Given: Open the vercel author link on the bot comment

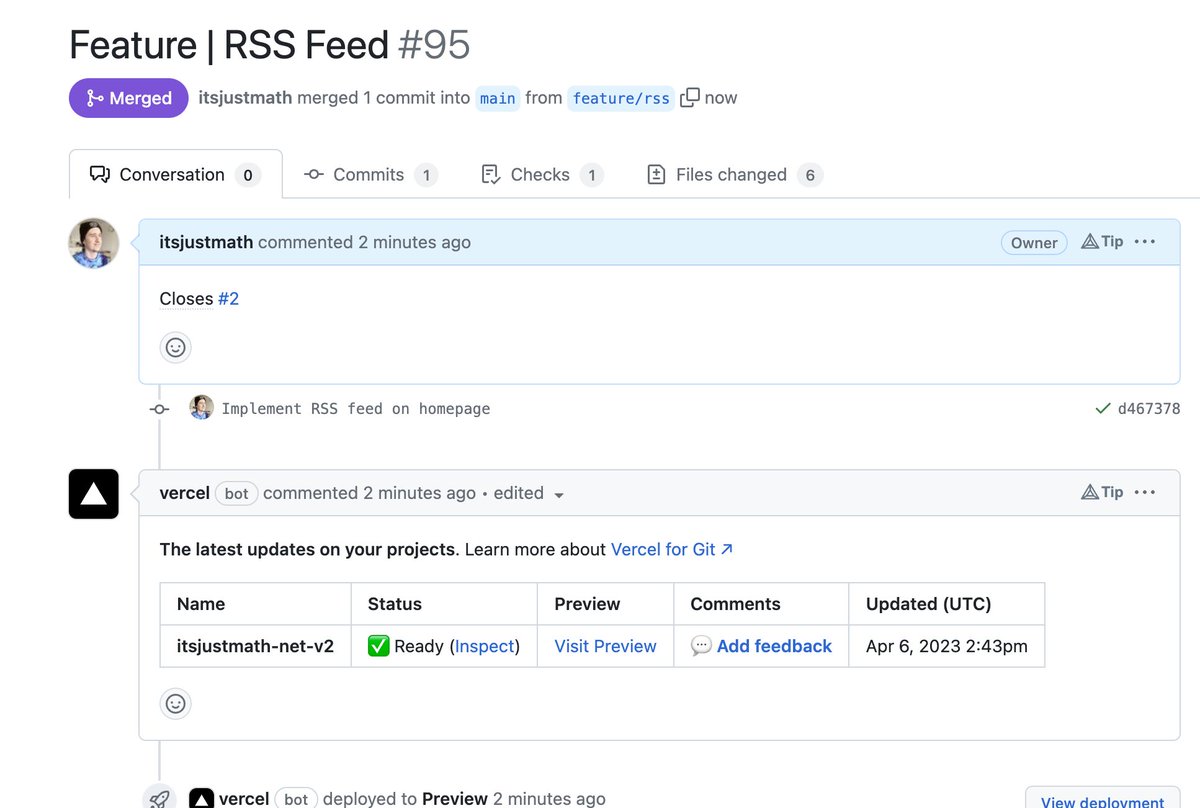Looking at the screenshot, I should tap(185, 493).
